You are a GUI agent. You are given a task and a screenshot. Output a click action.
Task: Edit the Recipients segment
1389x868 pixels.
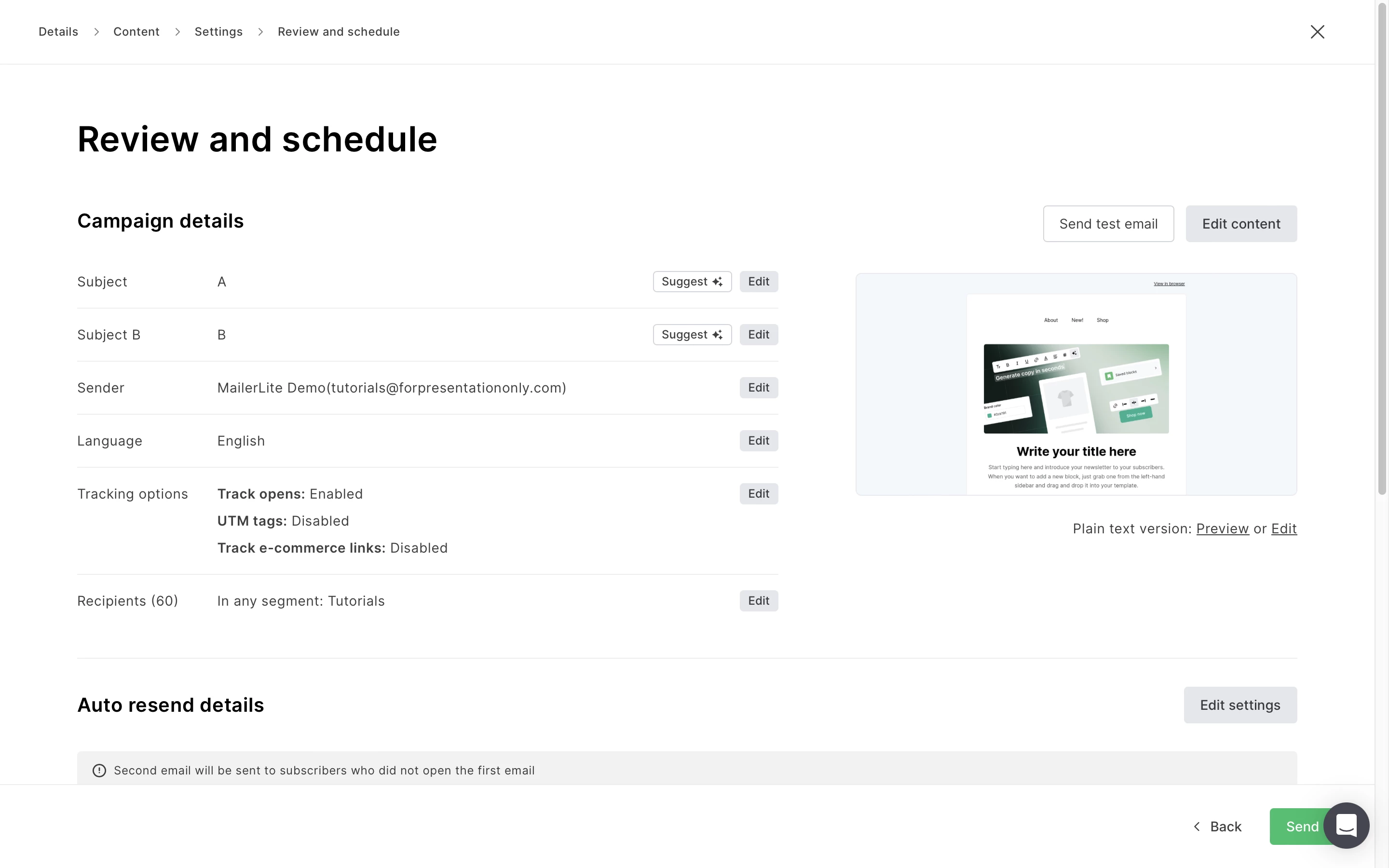(x=758, y=601)
